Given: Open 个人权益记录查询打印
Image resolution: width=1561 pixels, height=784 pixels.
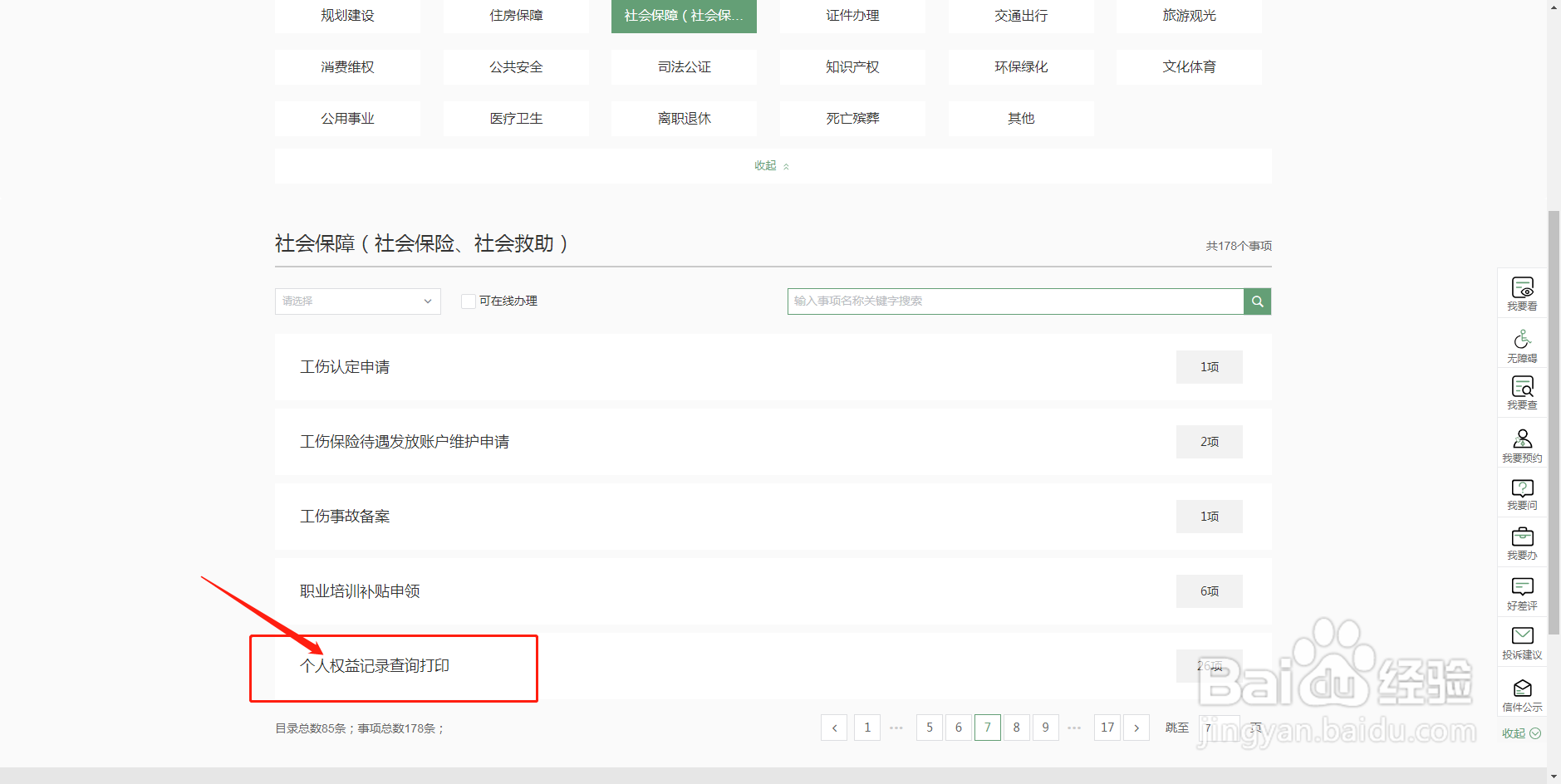Looking at the screenshot, I should click(374, 666).
